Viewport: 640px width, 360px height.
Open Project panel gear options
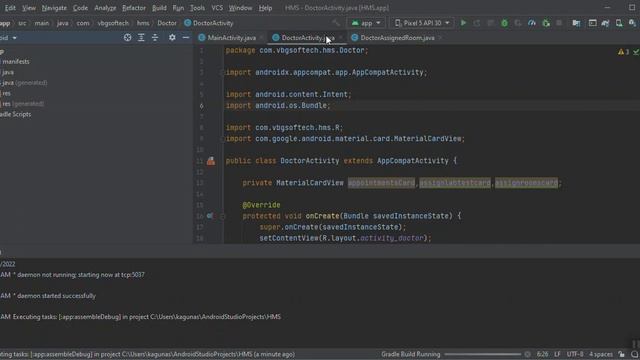tap(172, 38)
